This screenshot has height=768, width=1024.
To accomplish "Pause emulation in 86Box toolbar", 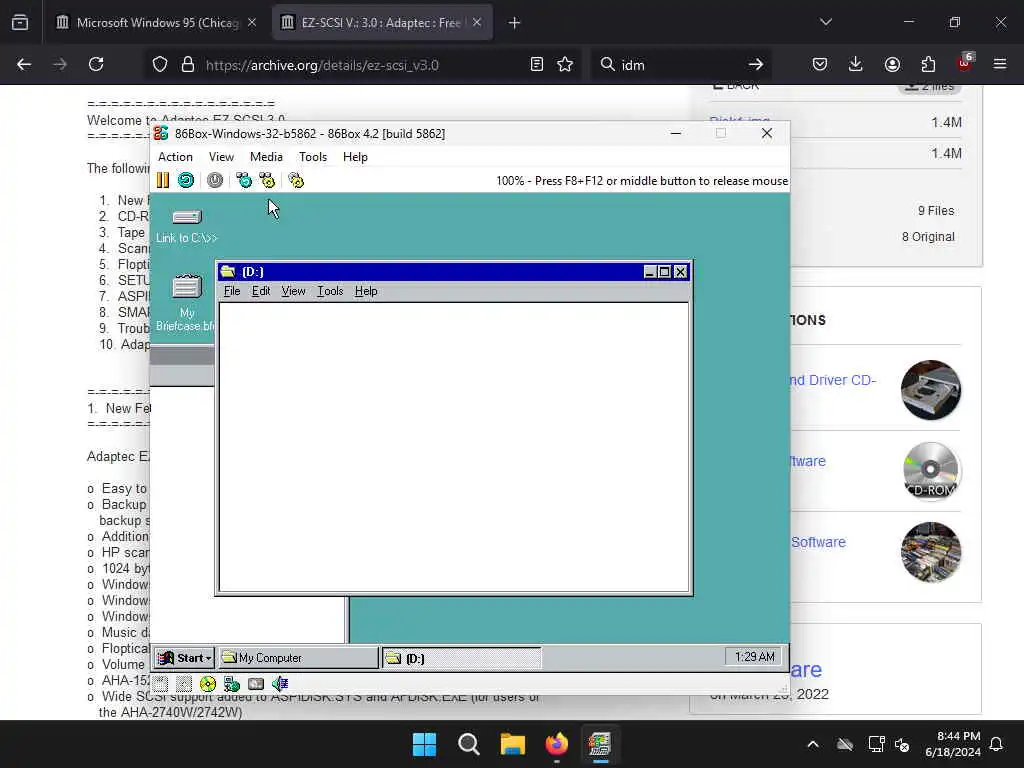I will [x=163, y=180].
